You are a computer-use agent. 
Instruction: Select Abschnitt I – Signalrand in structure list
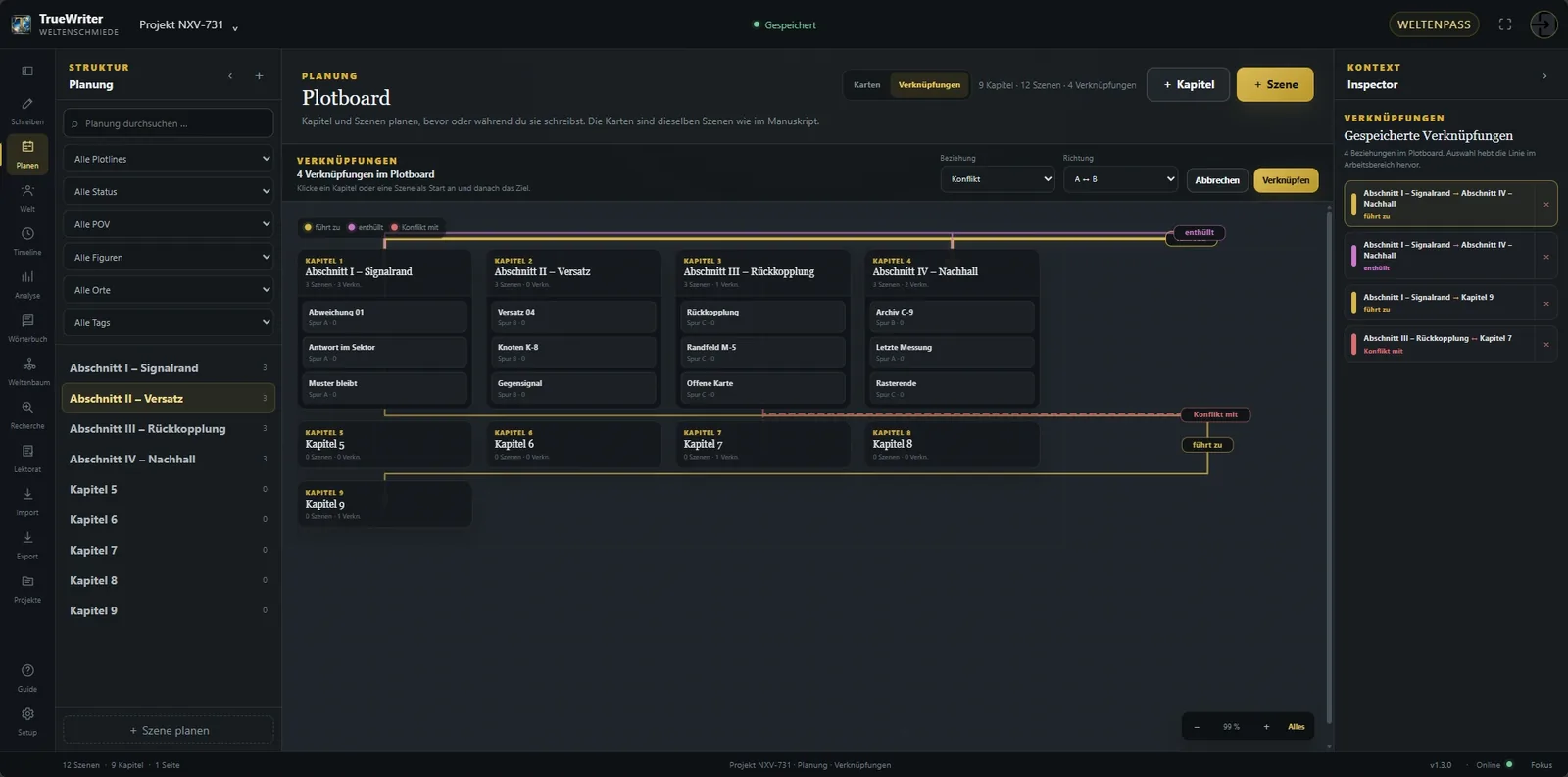(x=169, y=368)
